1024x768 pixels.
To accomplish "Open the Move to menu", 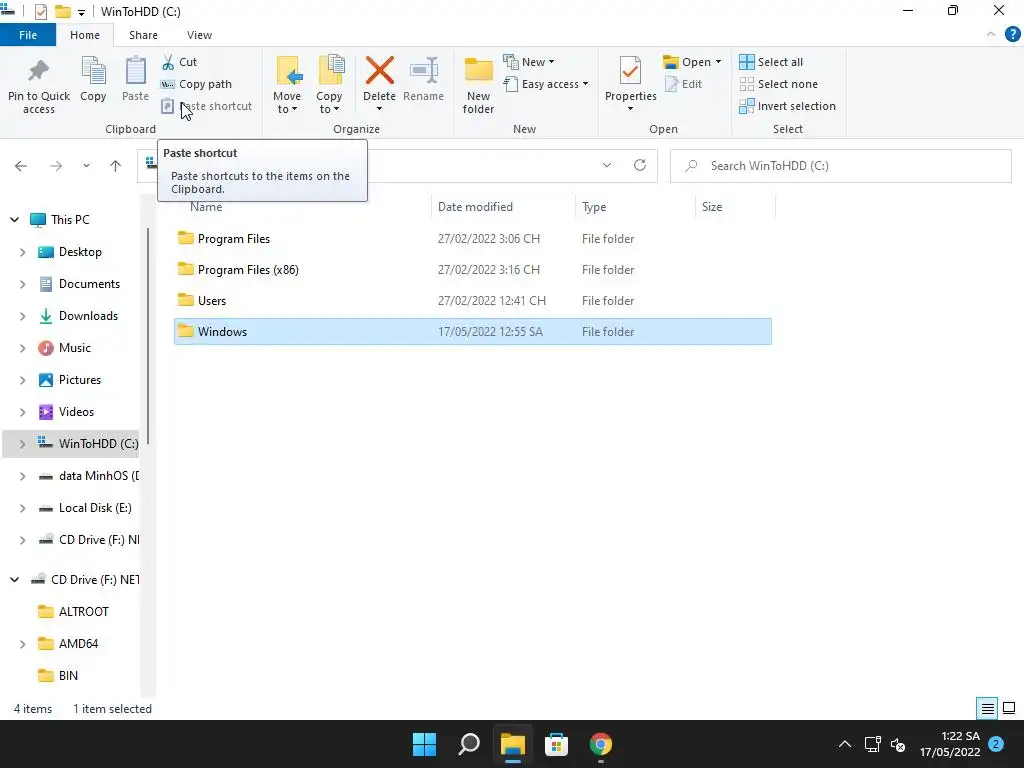I will 287,85.
